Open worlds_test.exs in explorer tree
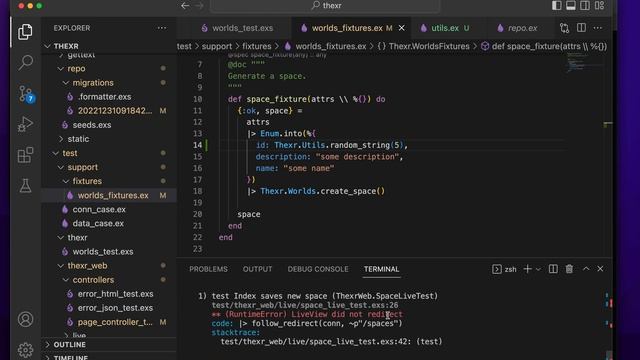The height and width of the screenshot is (360, 640). tap(103, 251)
